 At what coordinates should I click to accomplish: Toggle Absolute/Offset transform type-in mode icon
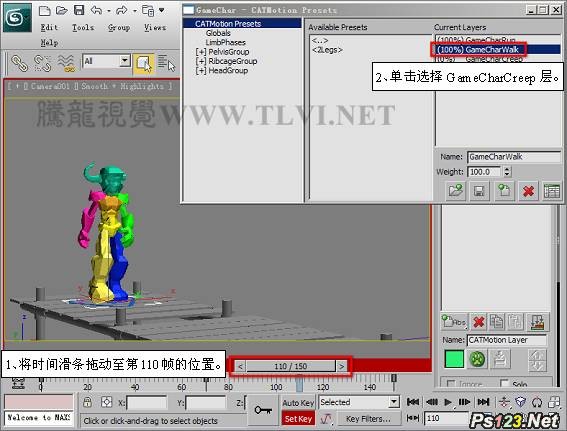point(106,402)
